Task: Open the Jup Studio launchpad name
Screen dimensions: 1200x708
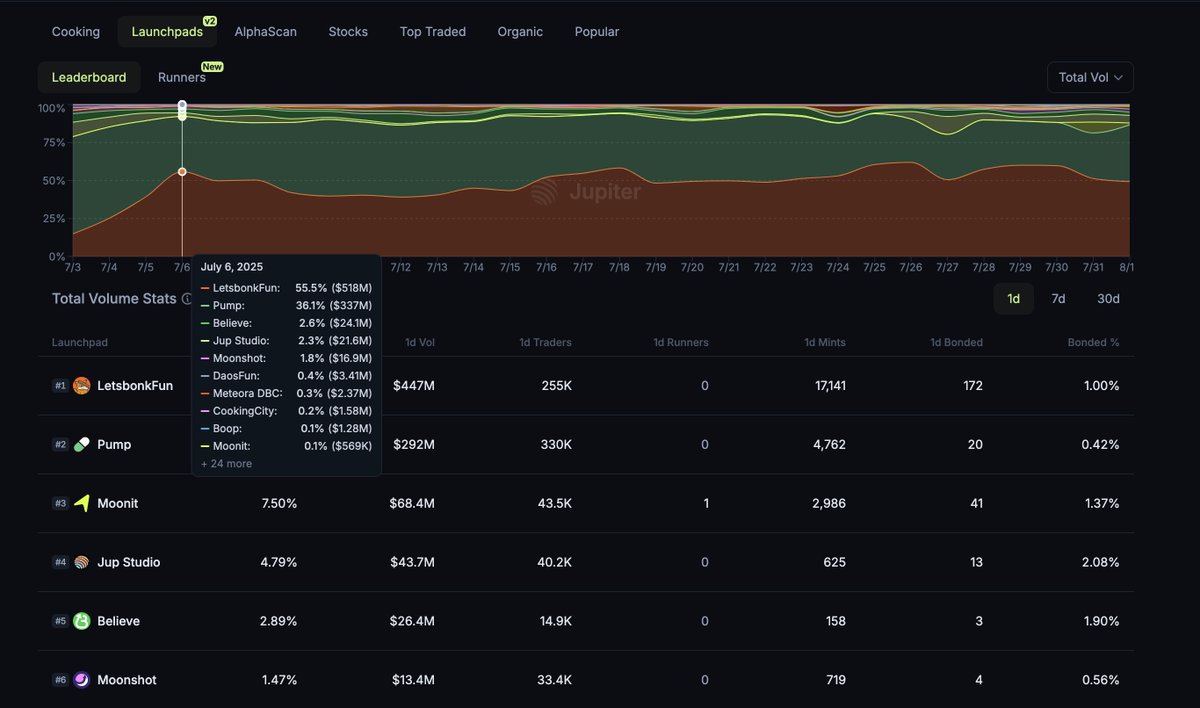Action: pyautogui.click(x=128, y=562)
